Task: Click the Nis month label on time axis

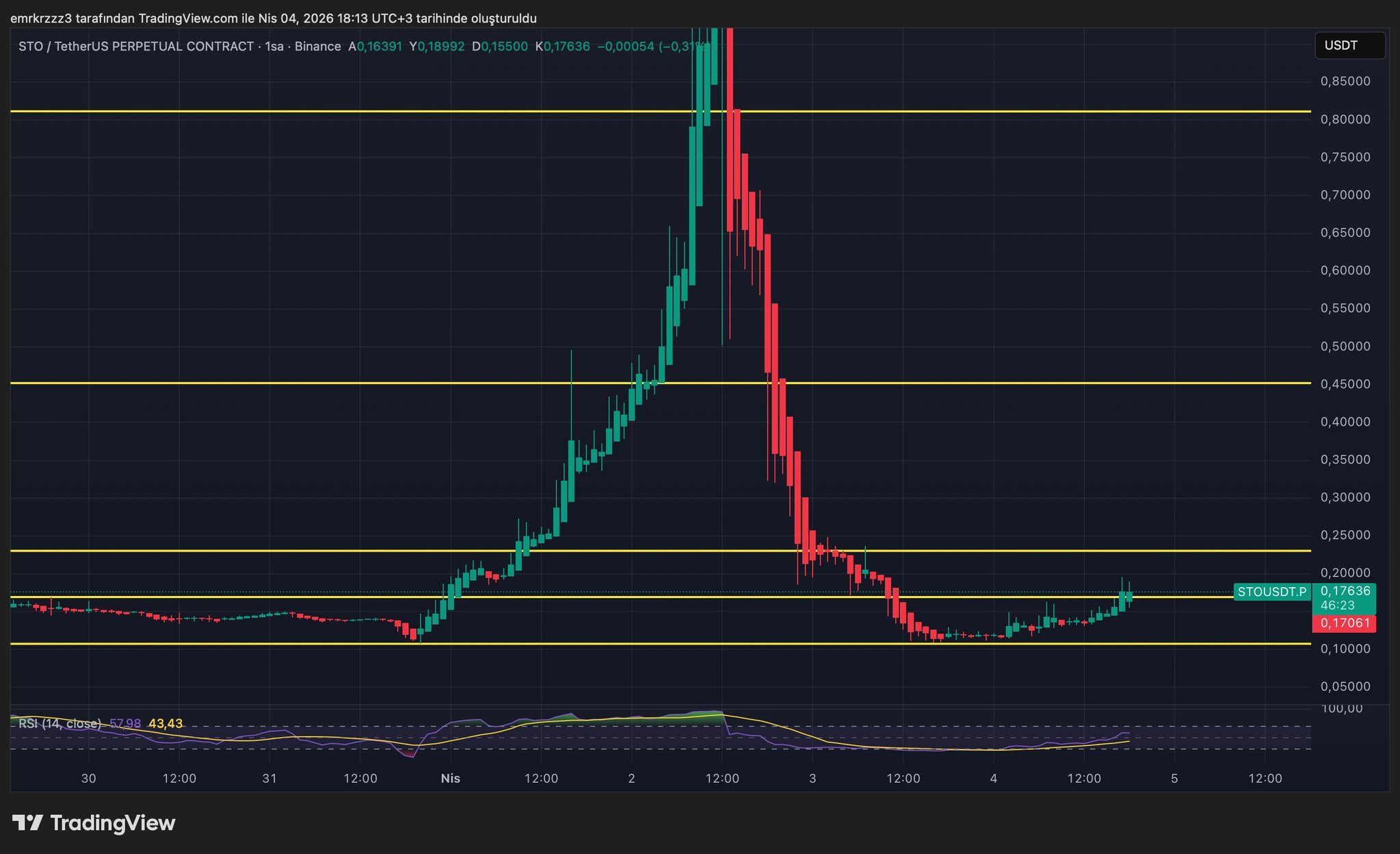Action: click(450, 778)
